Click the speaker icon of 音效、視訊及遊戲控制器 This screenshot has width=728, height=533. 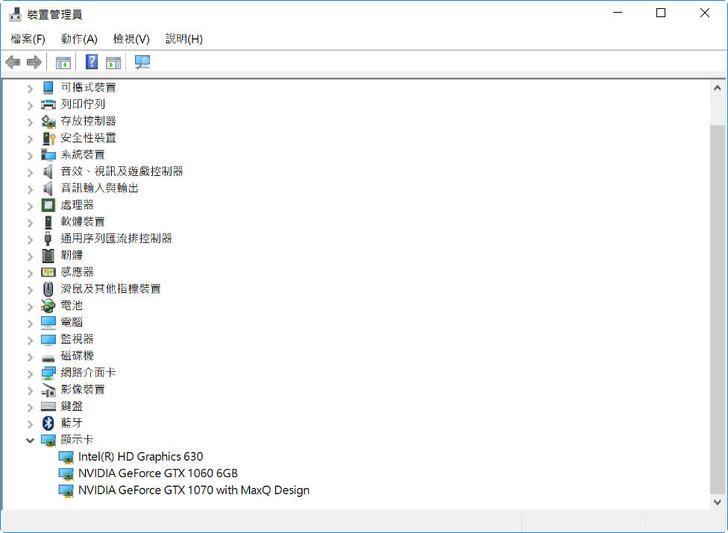(48, 171)
